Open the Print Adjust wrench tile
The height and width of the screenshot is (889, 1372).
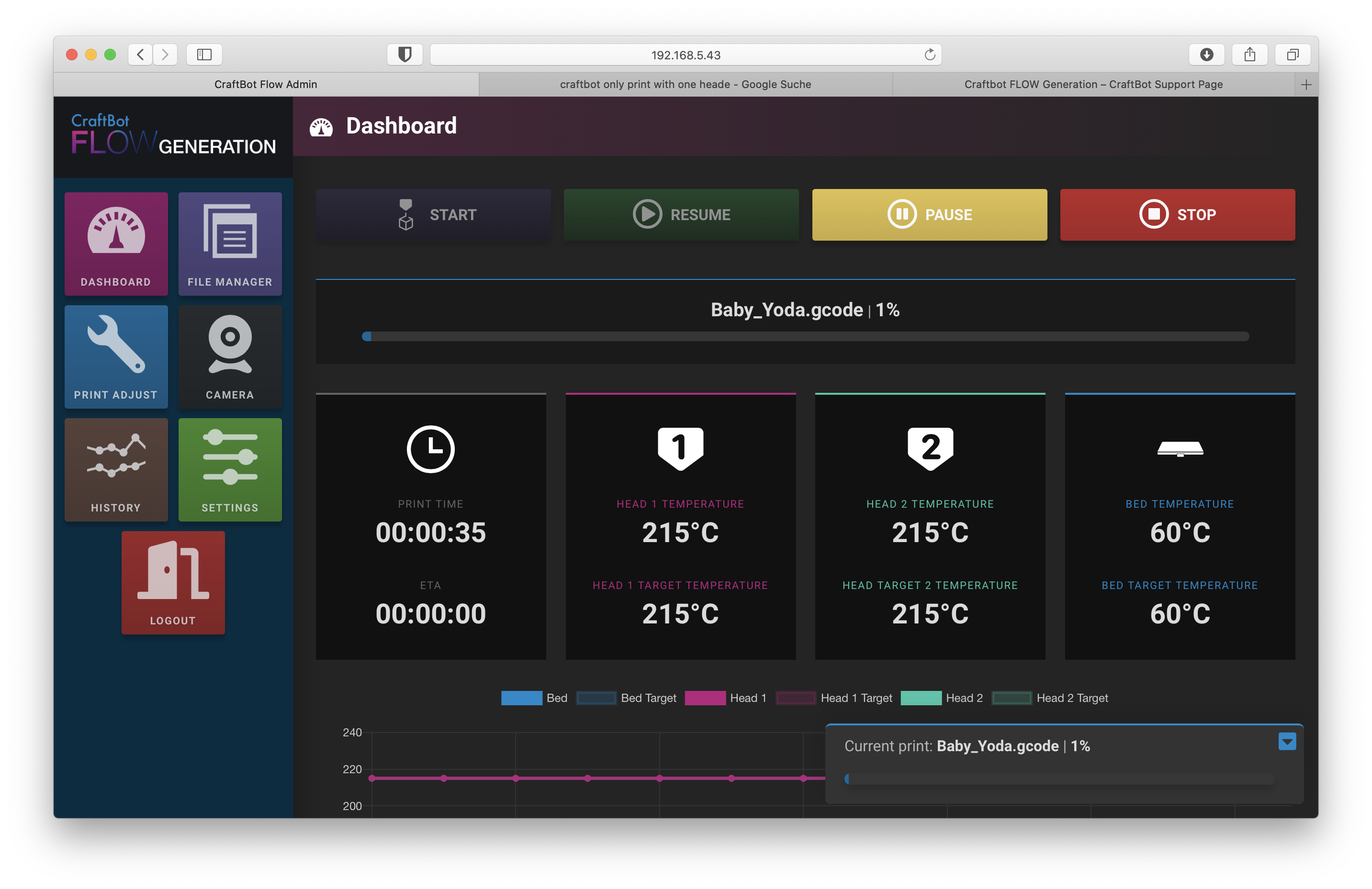coord(116,356)
